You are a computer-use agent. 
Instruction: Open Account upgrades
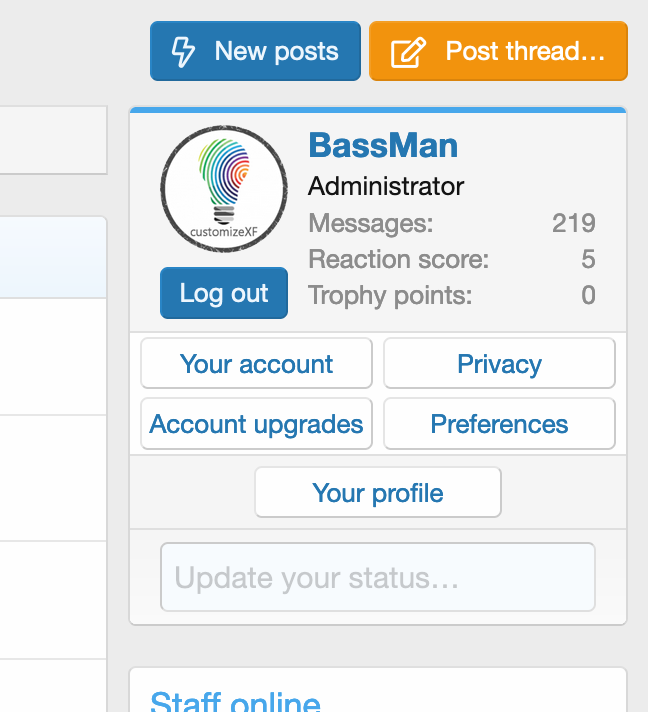click(x=256, y=424)
